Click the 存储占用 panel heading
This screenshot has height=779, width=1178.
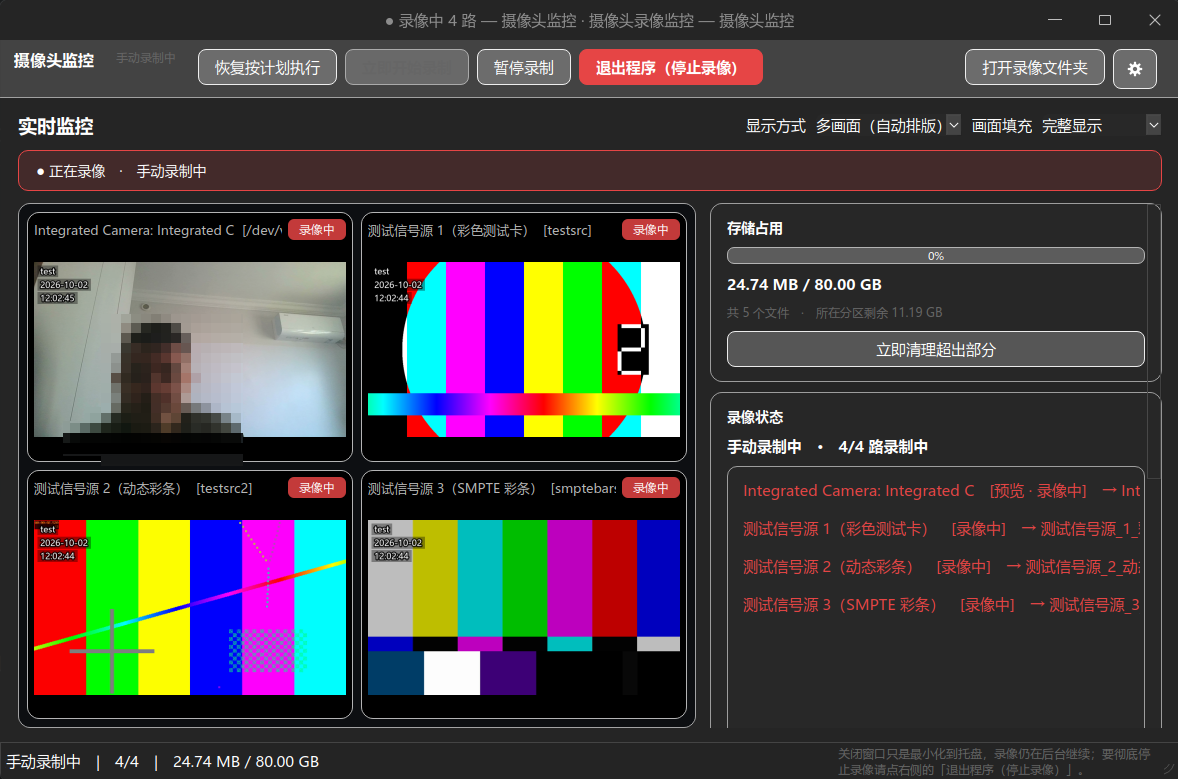pos(755,228)
